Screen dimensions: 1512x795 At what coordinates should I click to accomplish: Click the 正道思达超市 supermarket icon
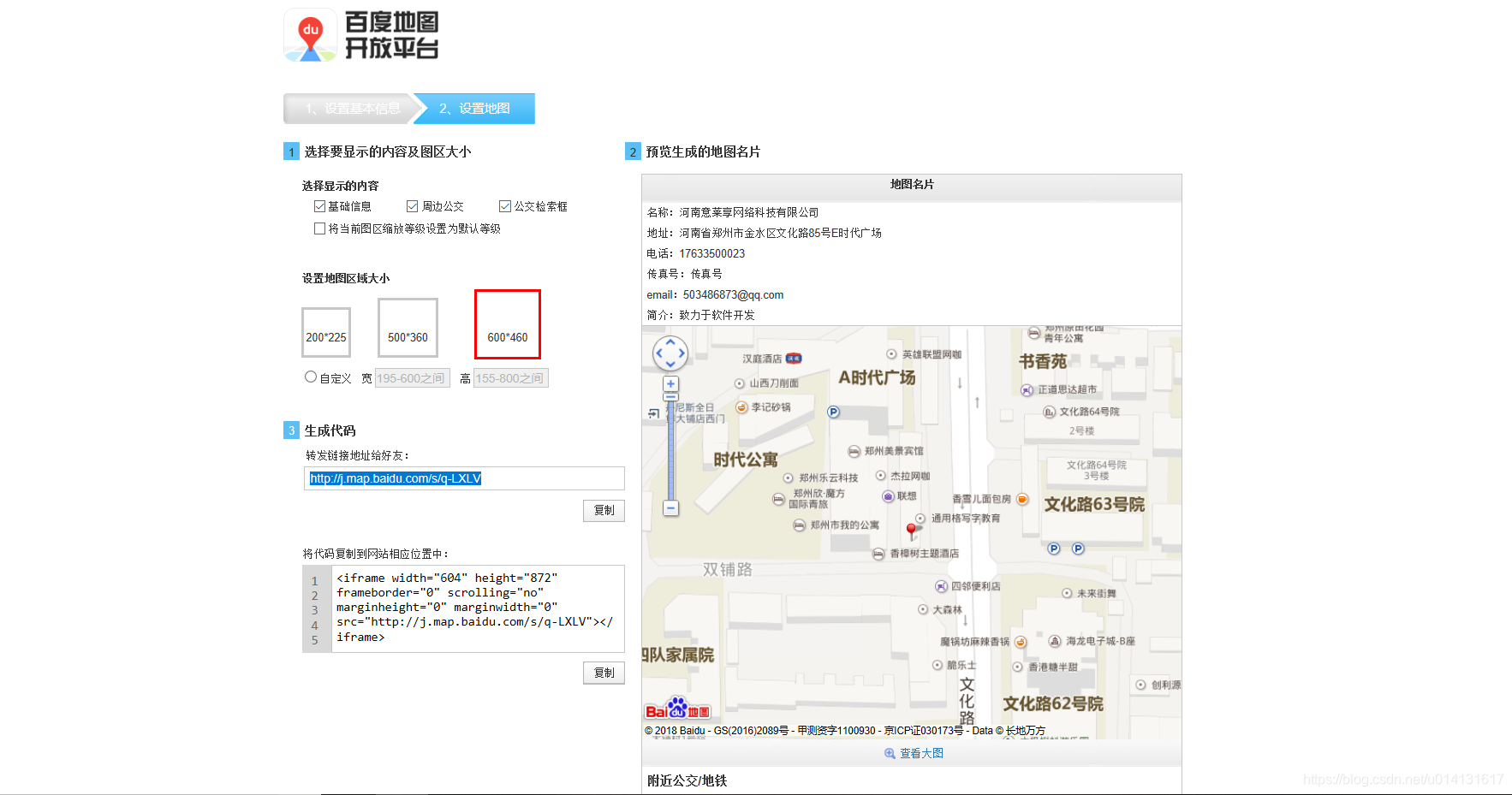pyautogui.click(x=1027, y=390)
